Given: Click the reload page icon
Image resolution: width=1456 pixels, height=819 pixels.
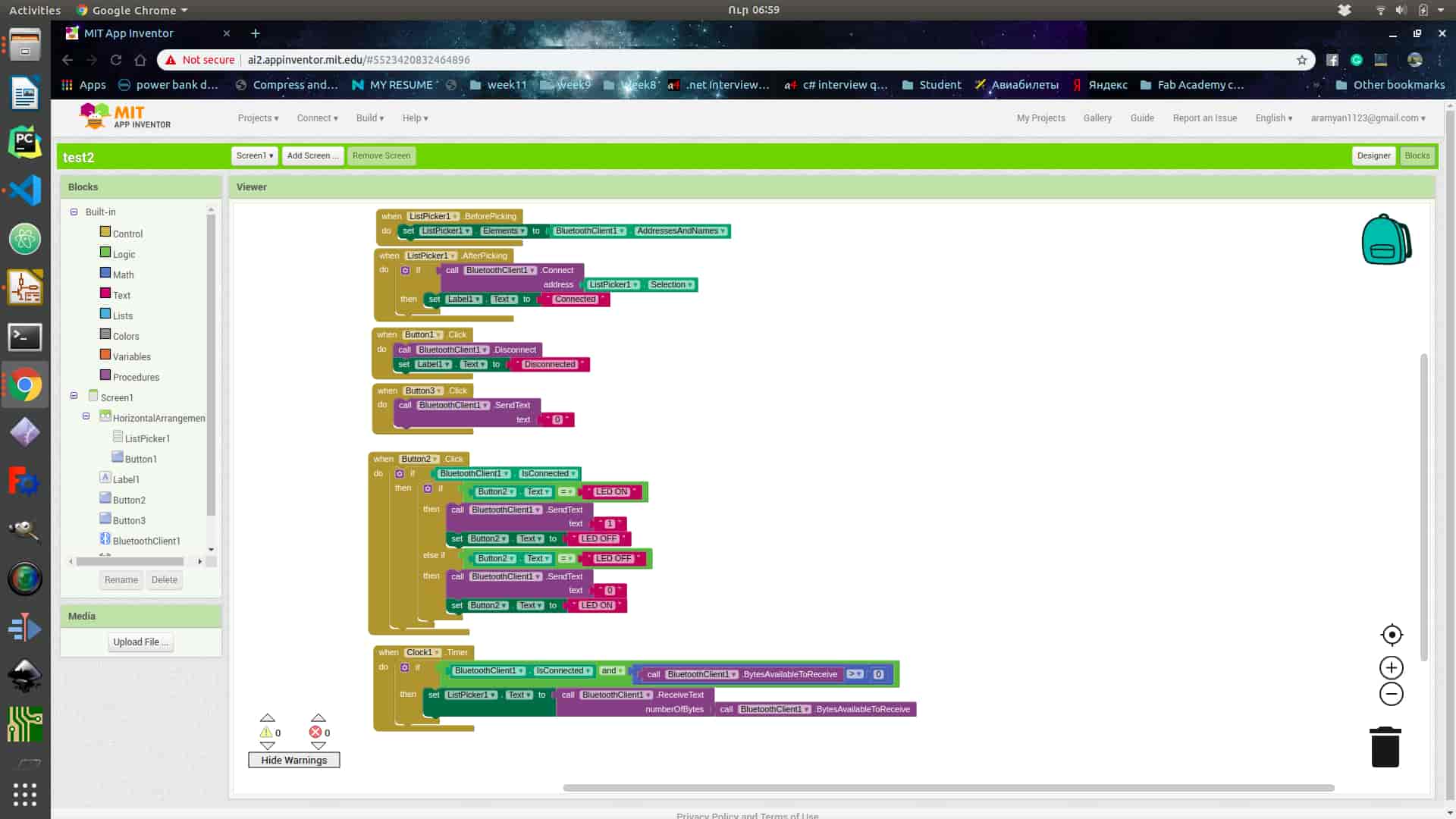Looking at the screenshot, I should 116,60.
